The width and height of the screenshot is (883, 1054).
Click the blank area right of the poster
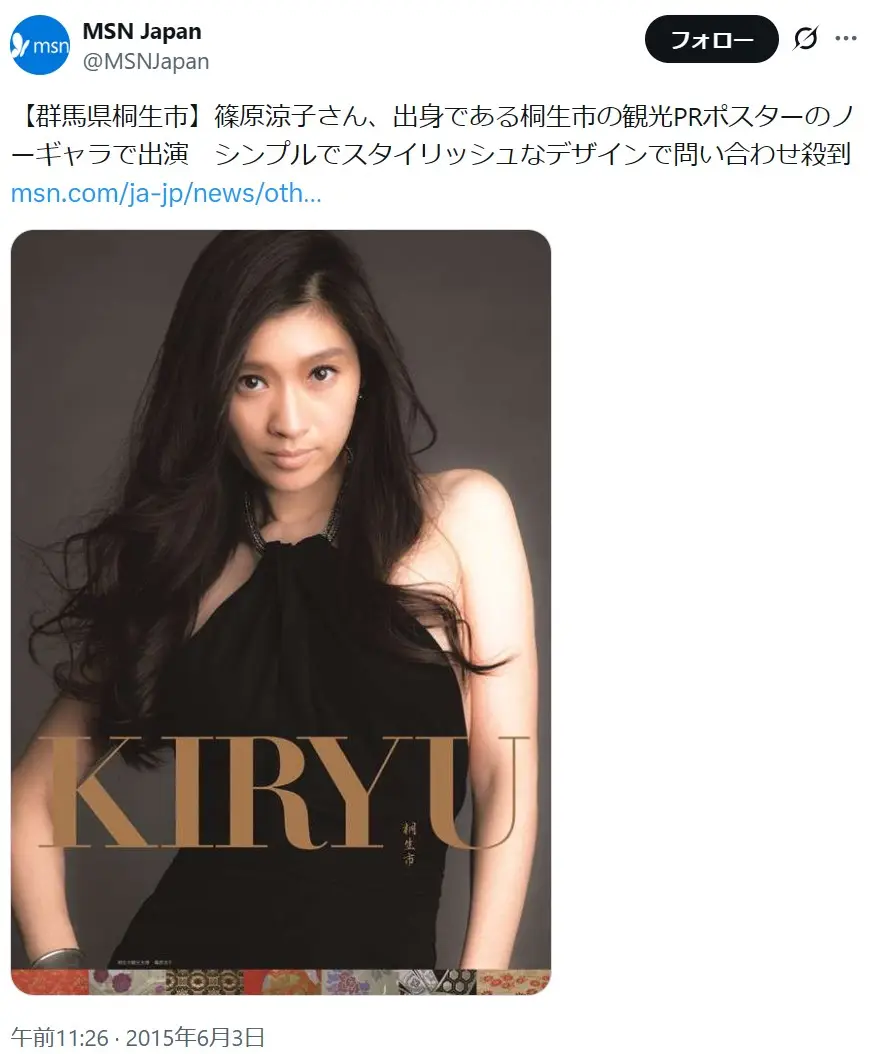click(x=712, y=605)
